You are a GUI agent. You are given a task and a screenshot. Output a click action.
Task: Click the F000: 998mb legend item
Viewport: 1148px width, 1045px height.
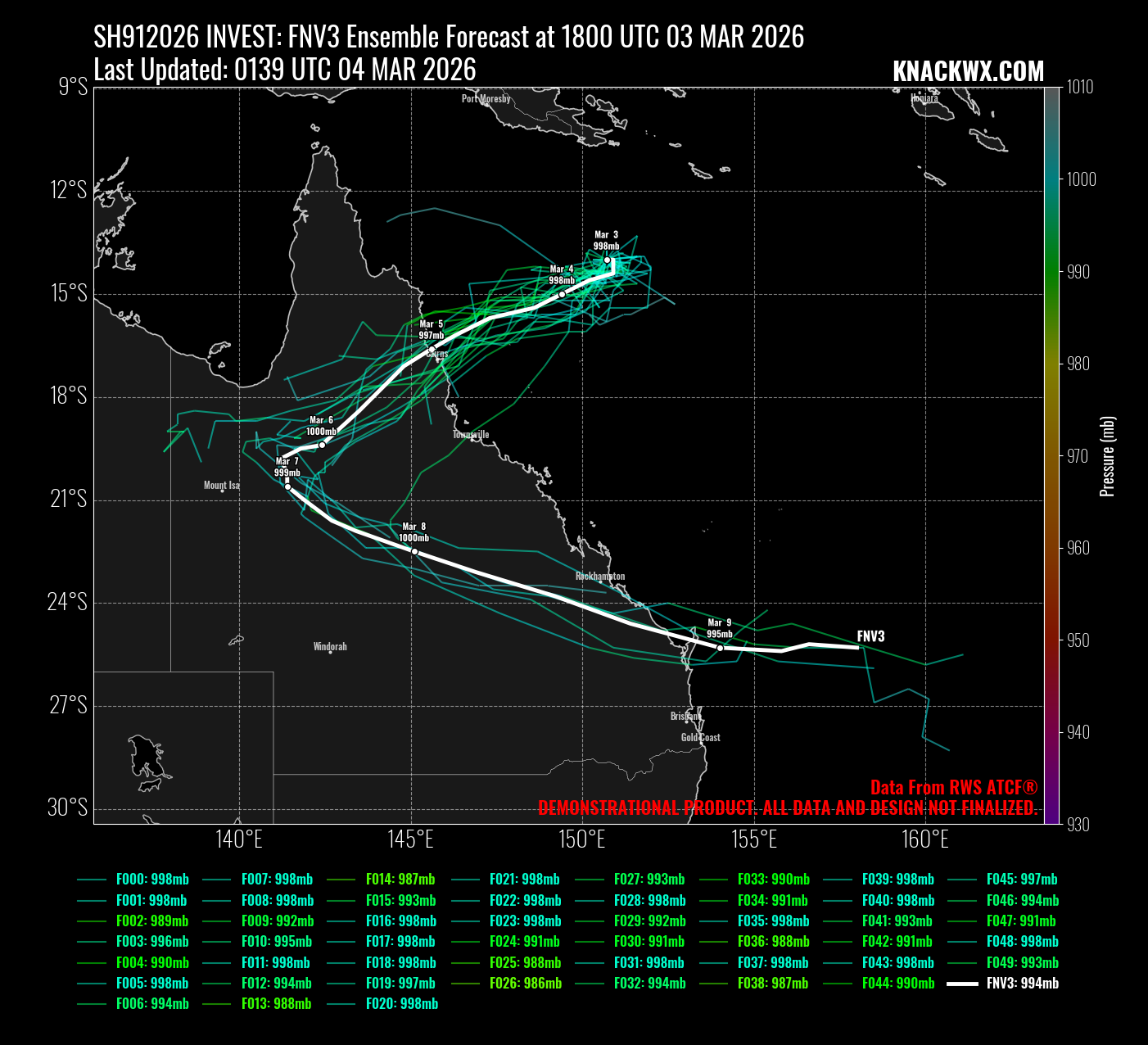point(152,880)
